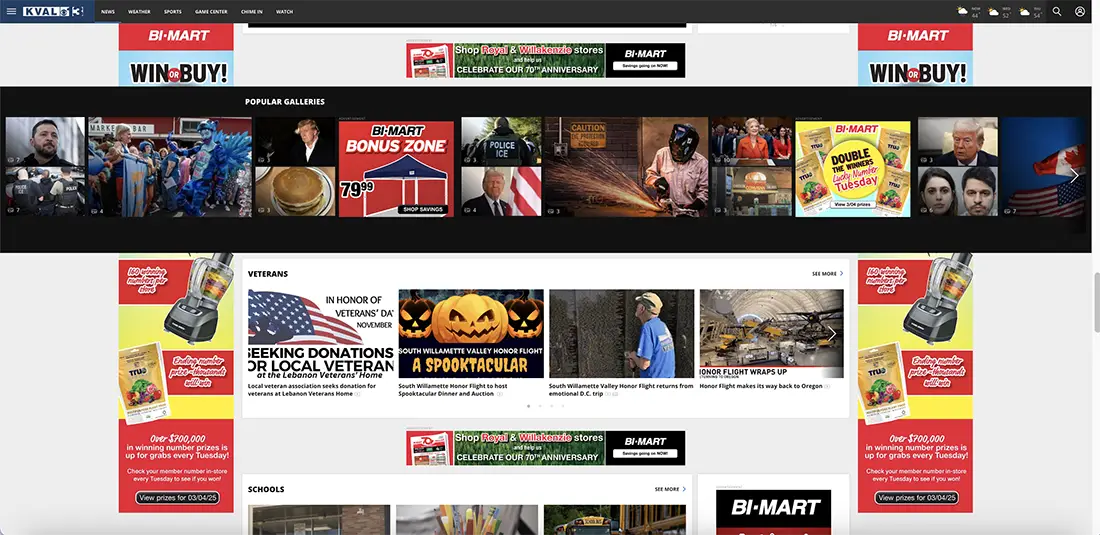Open Spooktacular Dinner and Auction story headline
The height and width of the screenshot is (535, 1100).
453,390
